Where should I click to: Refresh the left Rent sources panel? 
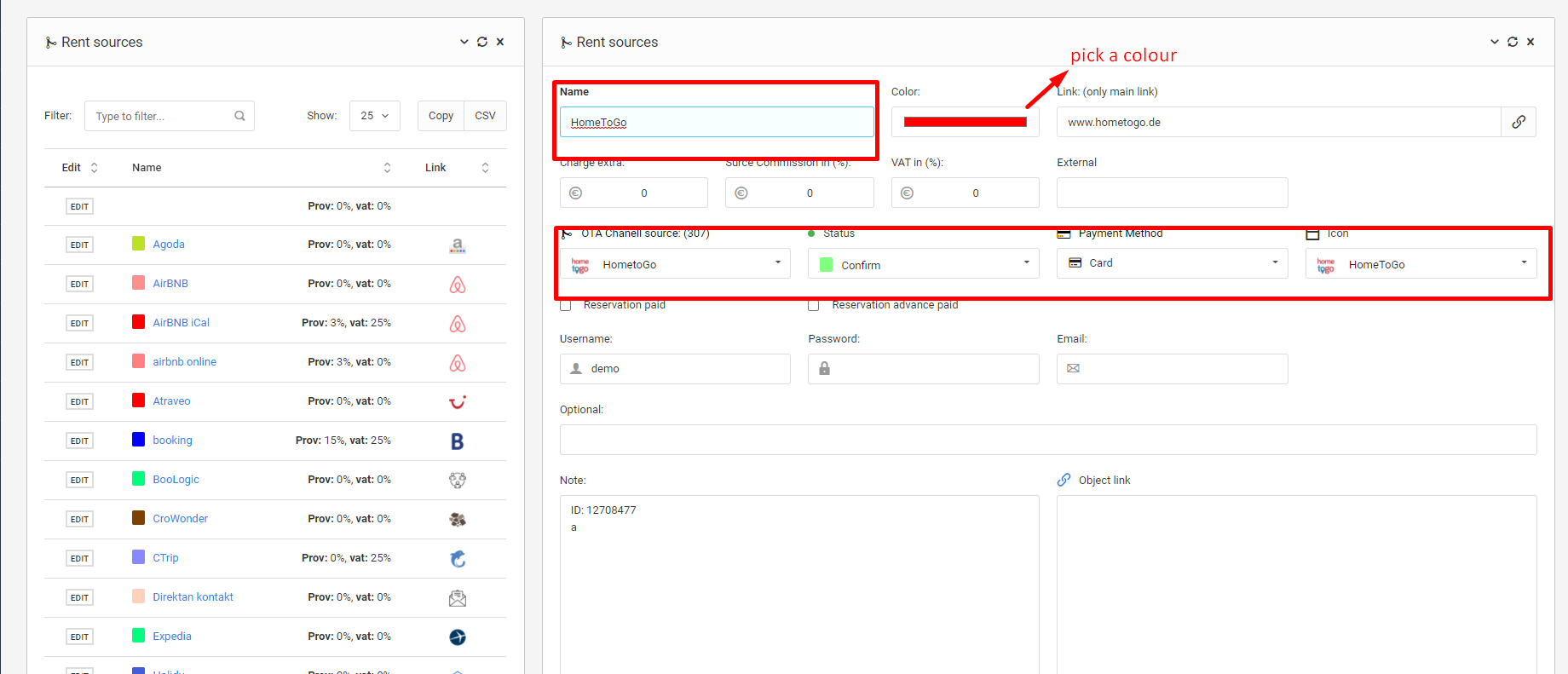[x=482, y=42]
